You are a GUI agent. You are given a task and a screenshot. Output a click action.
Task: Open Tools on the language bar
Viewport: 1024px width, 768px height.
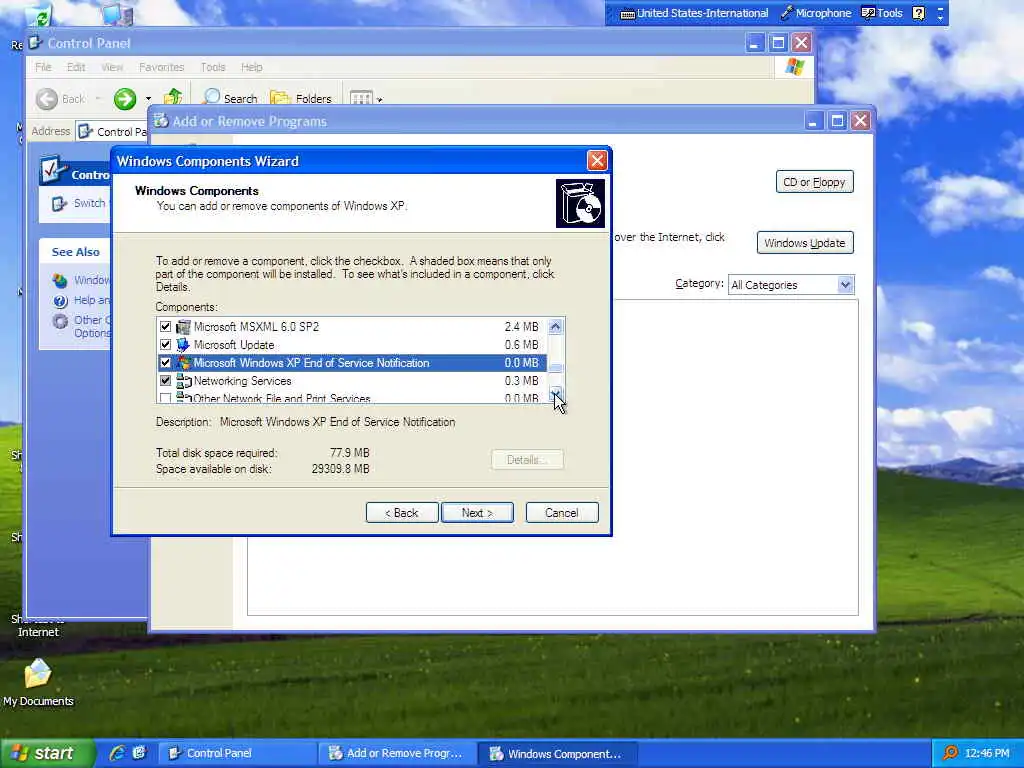tap(882, 13)
